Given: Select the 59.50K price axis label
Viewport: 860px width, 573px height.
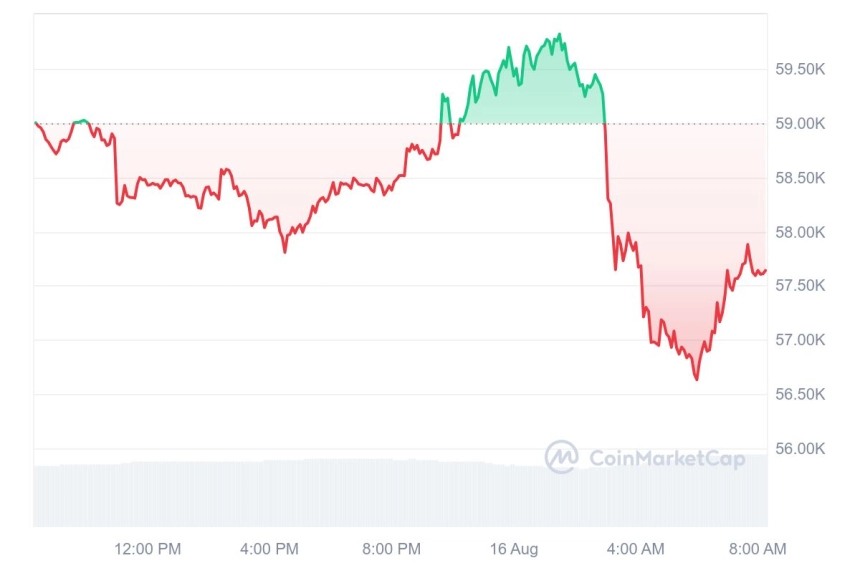Looking at the screenshot, I should pyautogui.click(x=800, y=69).
